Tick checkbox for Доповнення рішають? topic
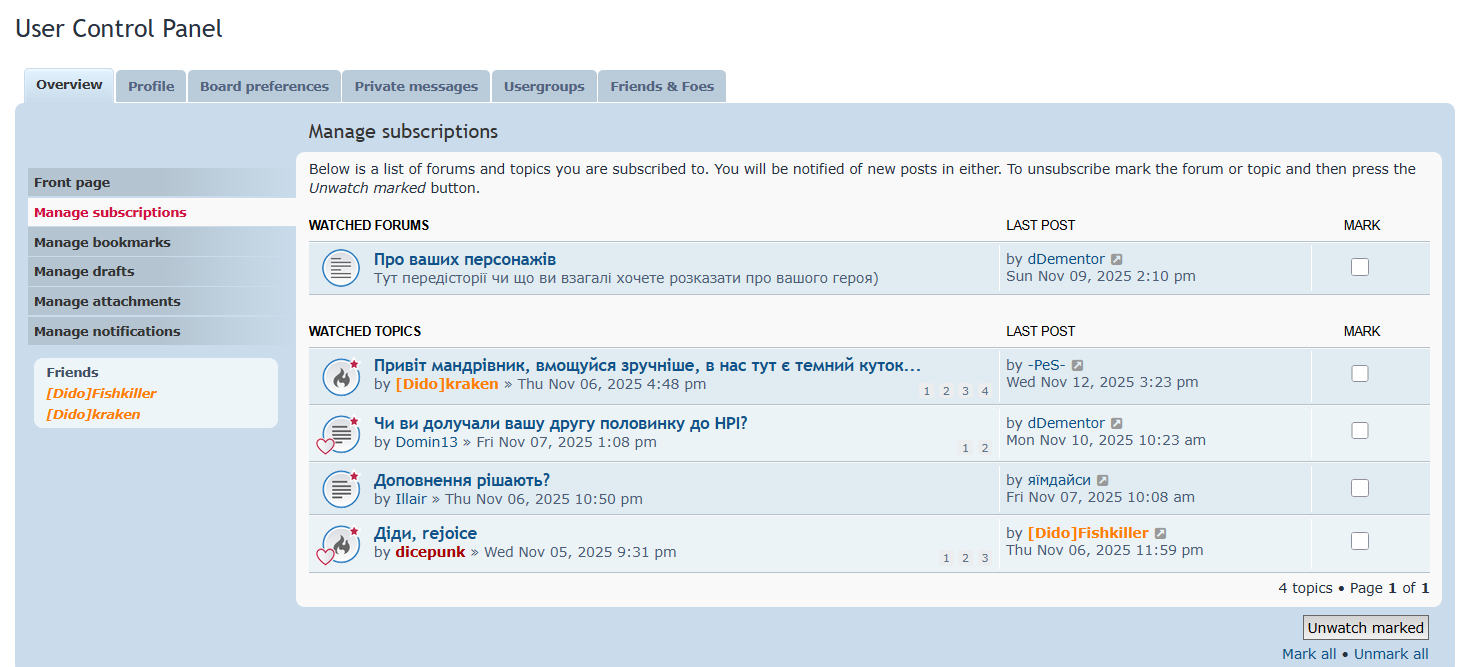Viewport: 1471px width, 667px height. [x=1359, y=488]
